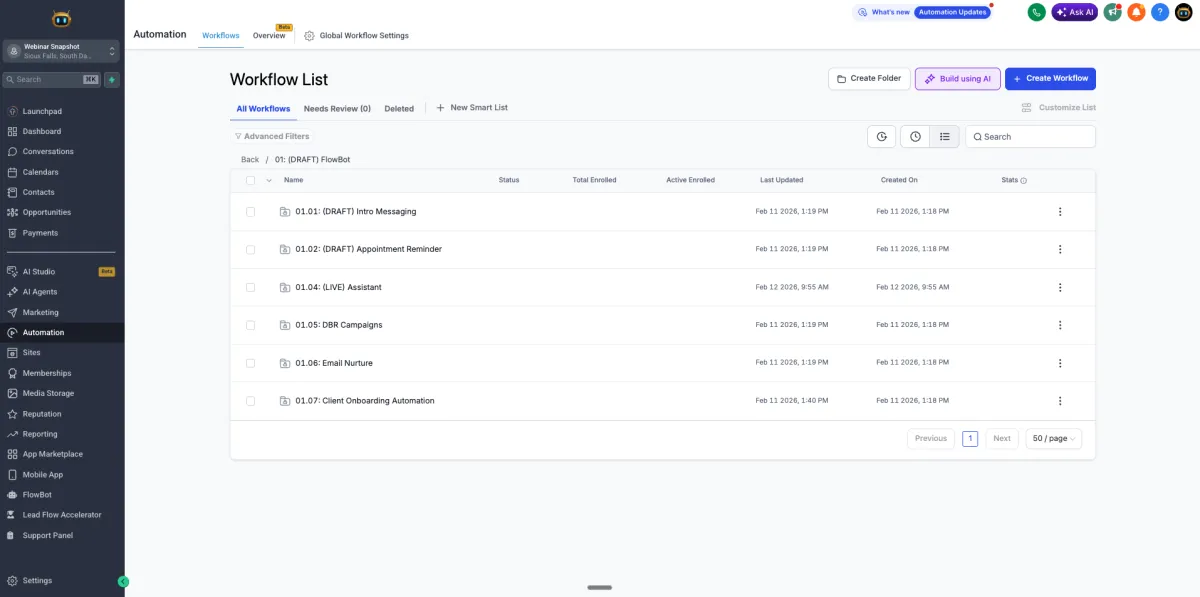Collapse the sidebar with the green arrow
The image size is (1200, 597).
pyautogui.click(x=123, y=581)
